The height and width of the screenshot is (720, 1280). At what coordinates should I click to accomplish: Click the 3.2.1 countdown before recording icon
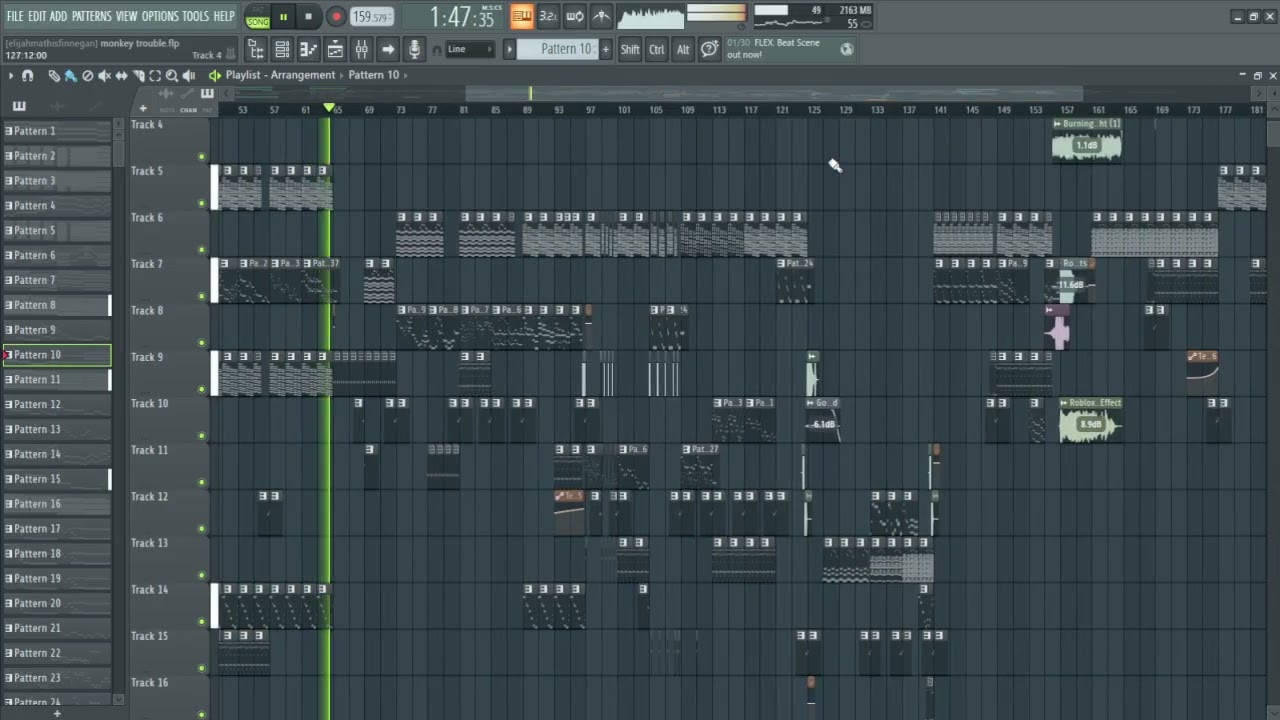click(x=548, y=16)
